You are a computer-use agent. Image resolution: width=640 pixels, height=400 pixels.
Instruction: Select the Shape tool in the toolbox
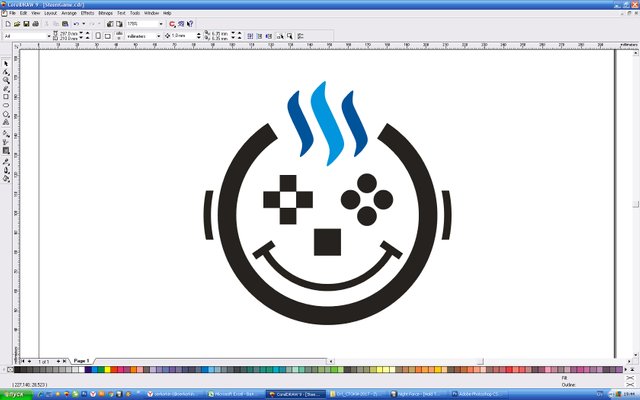click(x=6, y=72)
